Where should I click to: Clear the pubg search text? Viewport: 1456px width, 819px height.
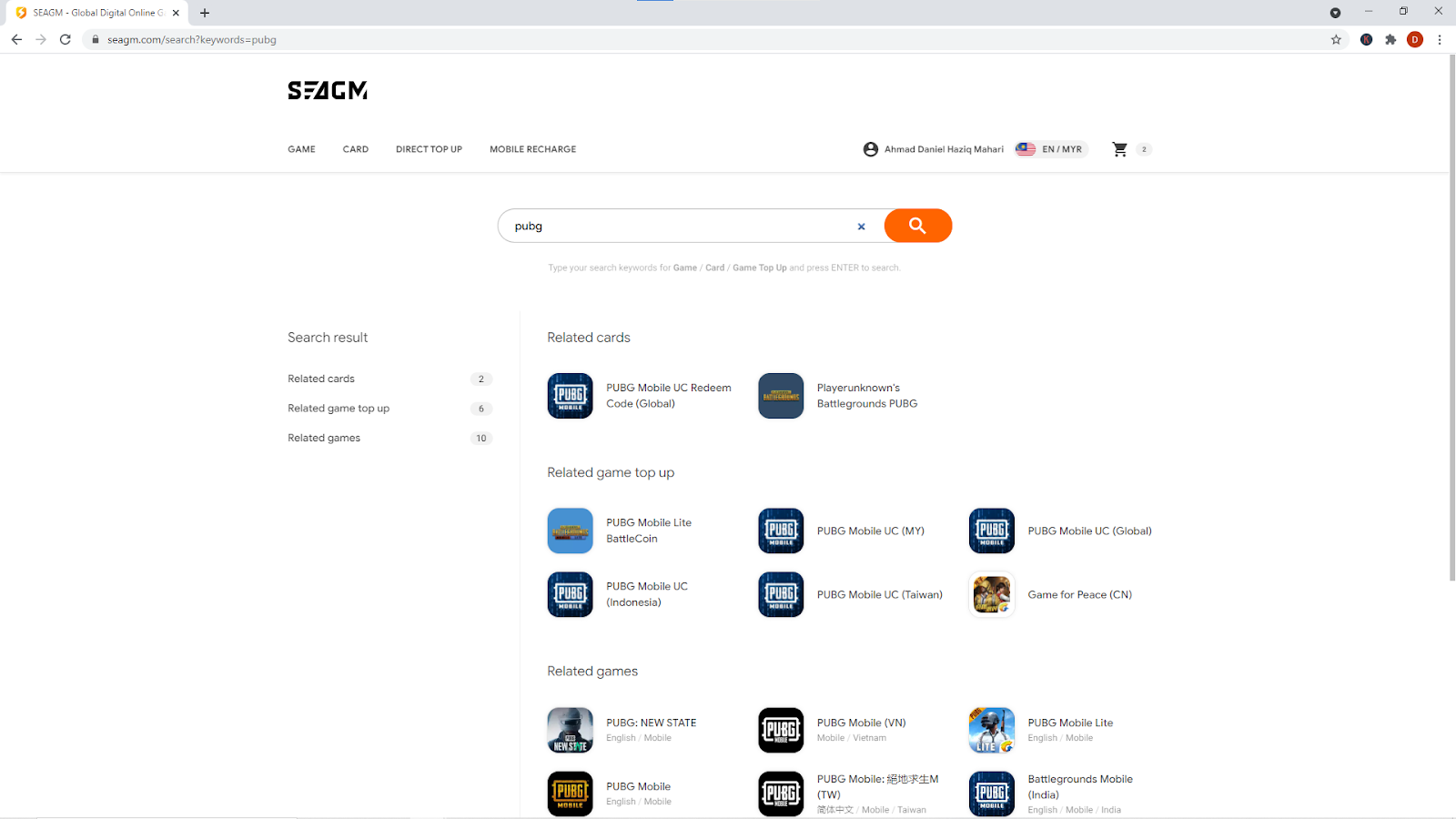(861, 227)
